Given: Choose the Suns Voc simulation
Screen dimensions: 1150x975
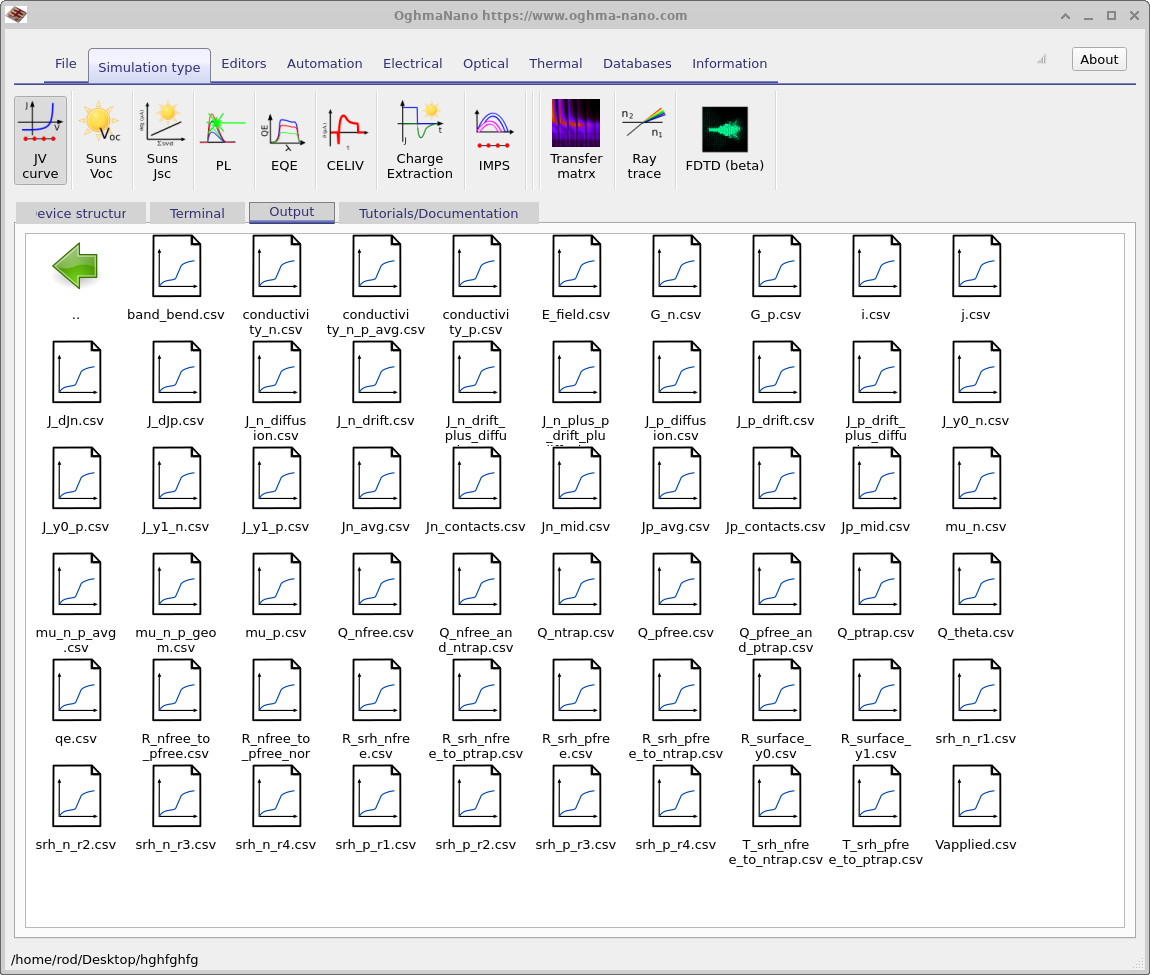Looking at the screenshot, I should click(x=100, y=140).
